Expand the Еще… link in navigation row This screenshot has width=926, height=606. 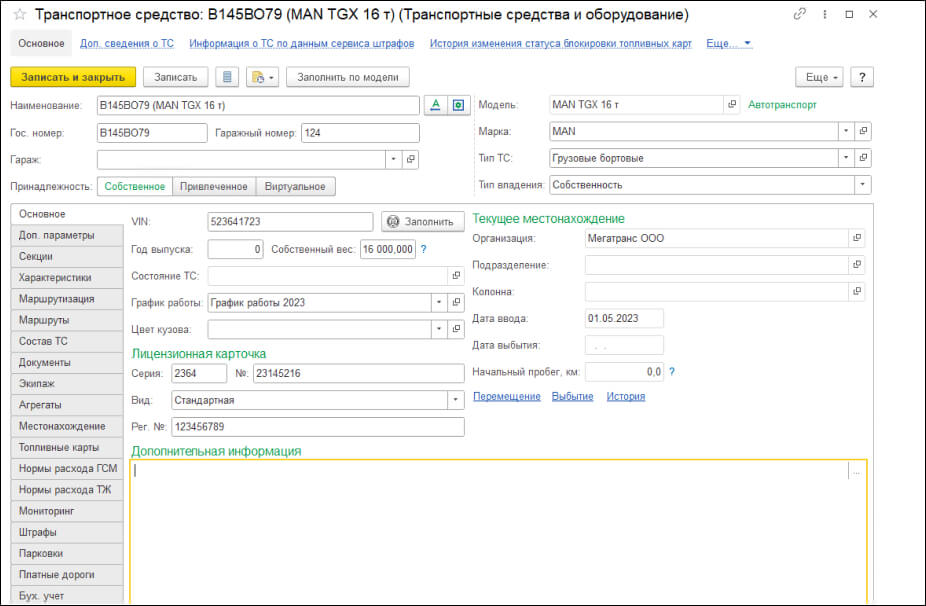729,43
